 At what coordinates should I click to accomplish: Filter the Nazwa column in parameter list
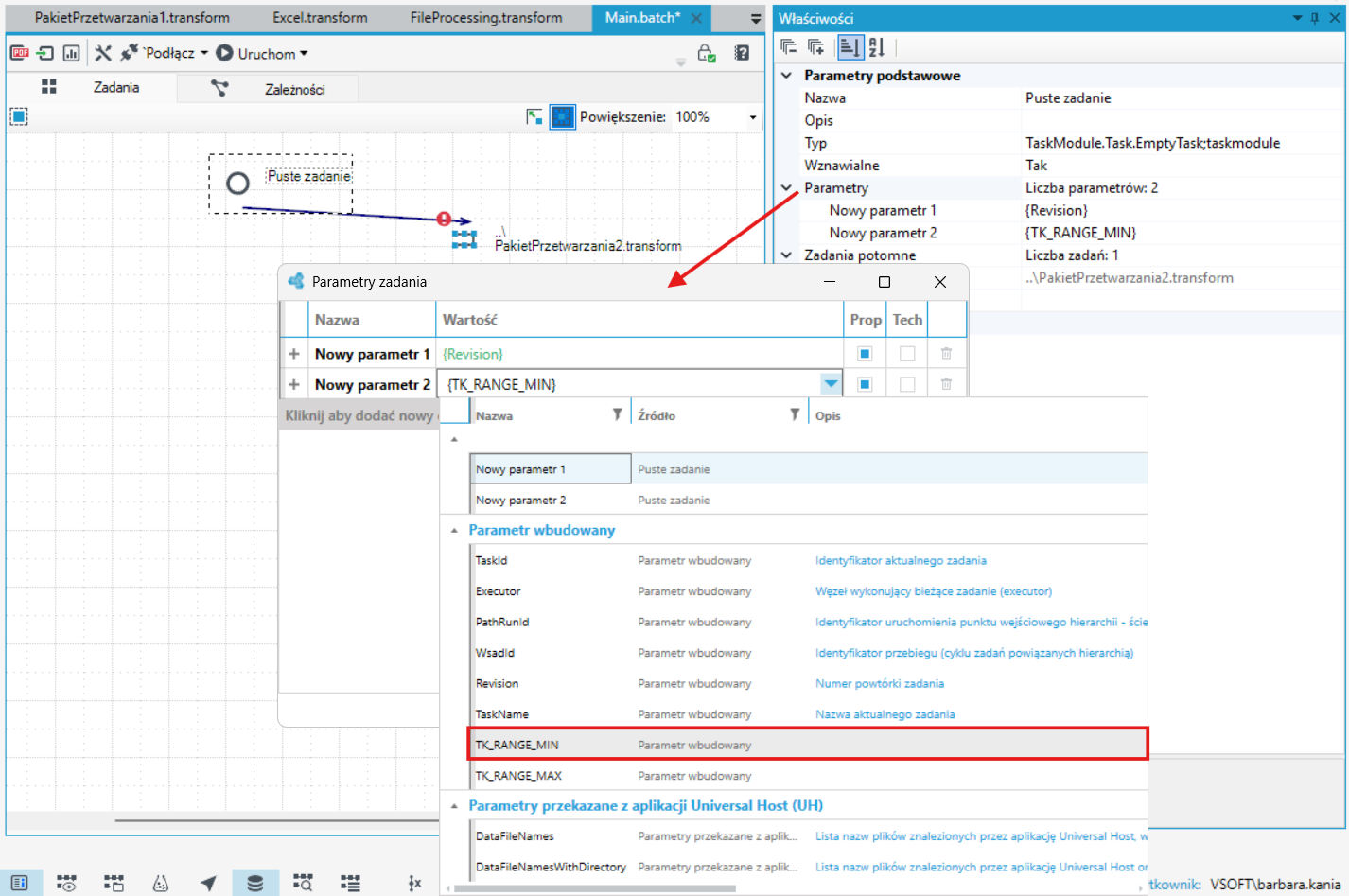(617, 414)
